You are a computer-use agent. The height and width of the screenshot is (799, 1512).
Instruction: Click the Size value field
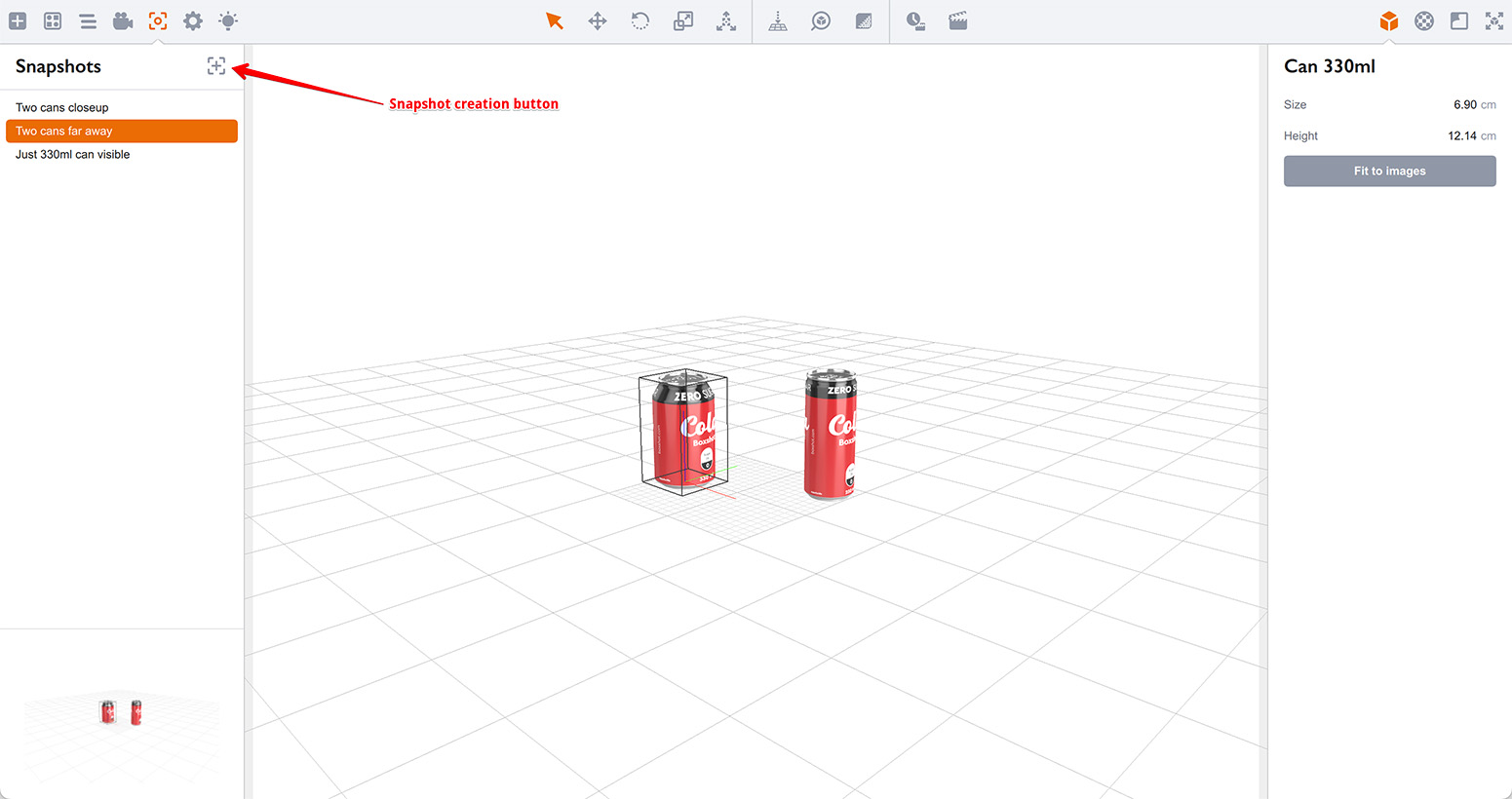pyautogui.click(x=1464, y=105)
